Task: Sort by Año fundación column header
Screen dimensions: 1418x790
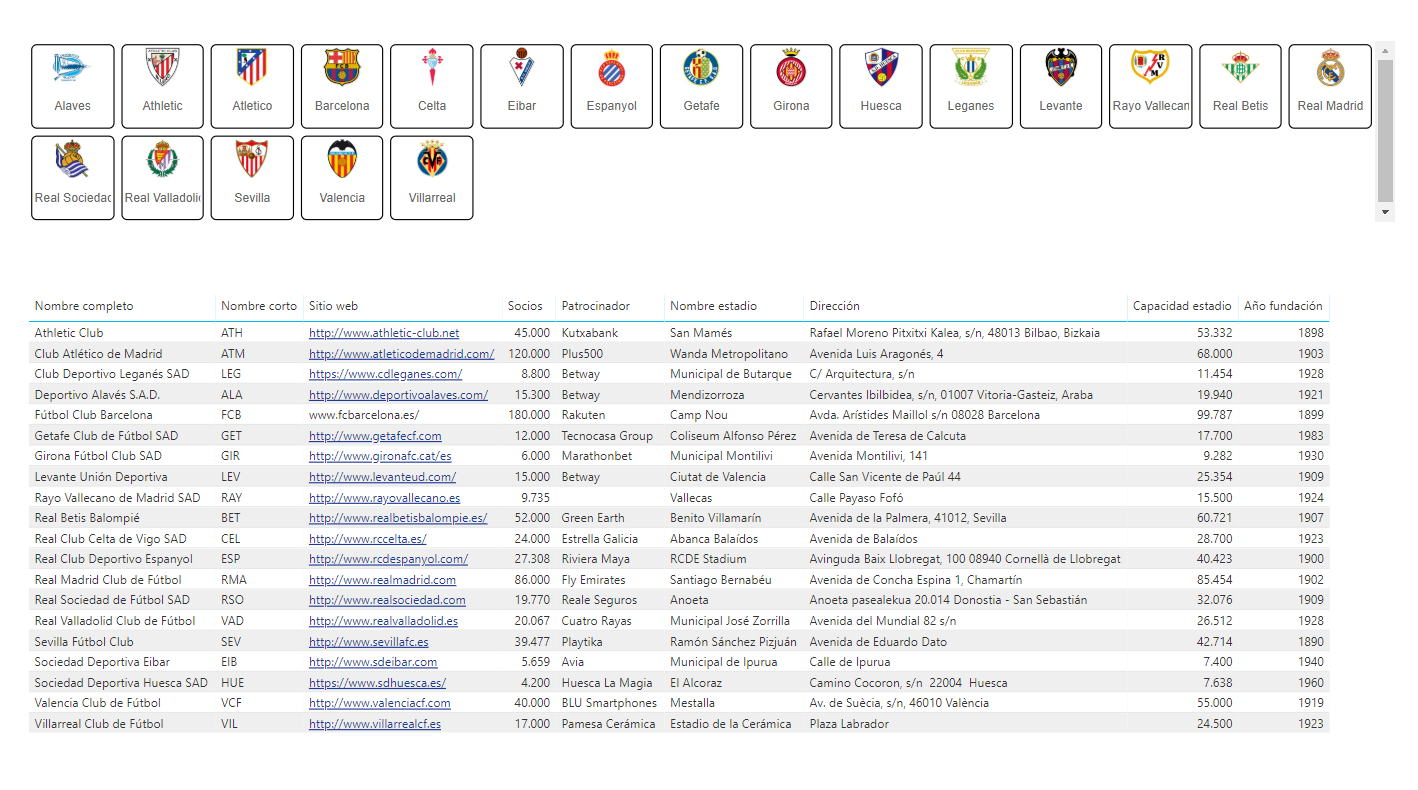Action: 1282,306
